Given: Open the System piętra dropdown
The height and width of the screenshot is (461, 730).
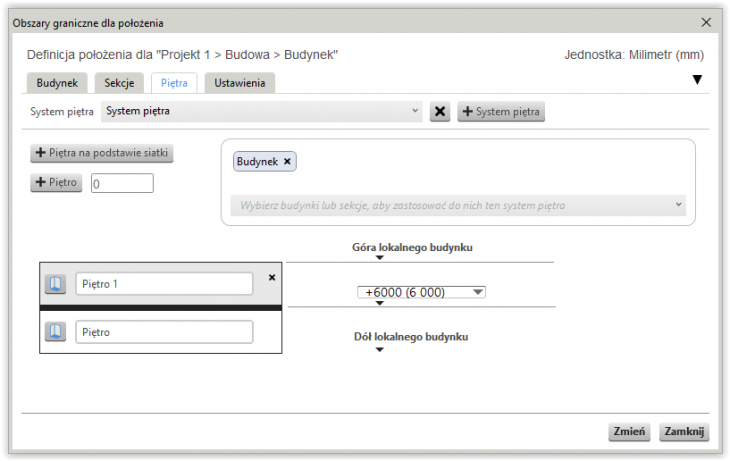Looking at the screenshot, I should tap(262, 111).
